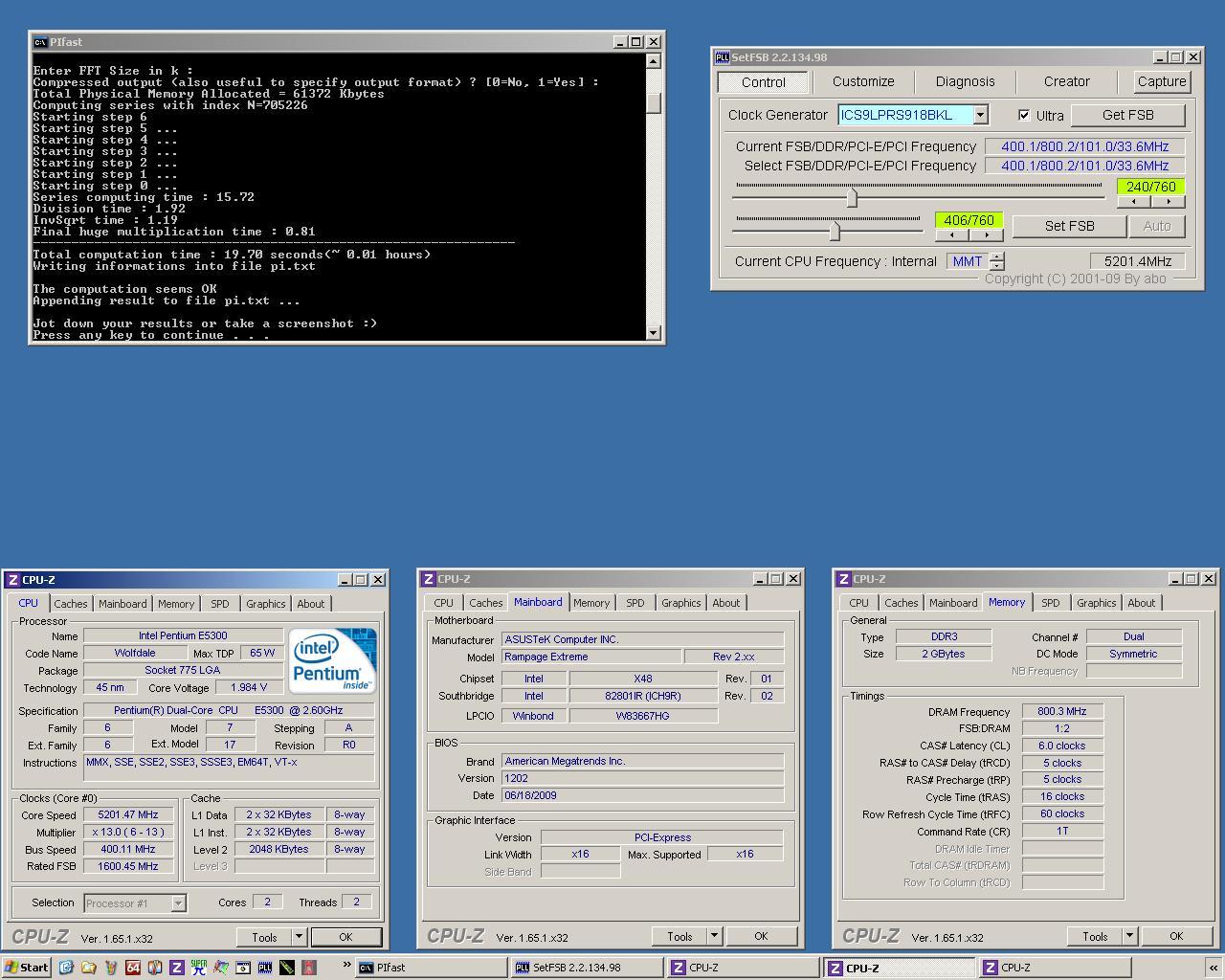Open Memory tab in CPU-Z Mainboard window

point(590,603)
